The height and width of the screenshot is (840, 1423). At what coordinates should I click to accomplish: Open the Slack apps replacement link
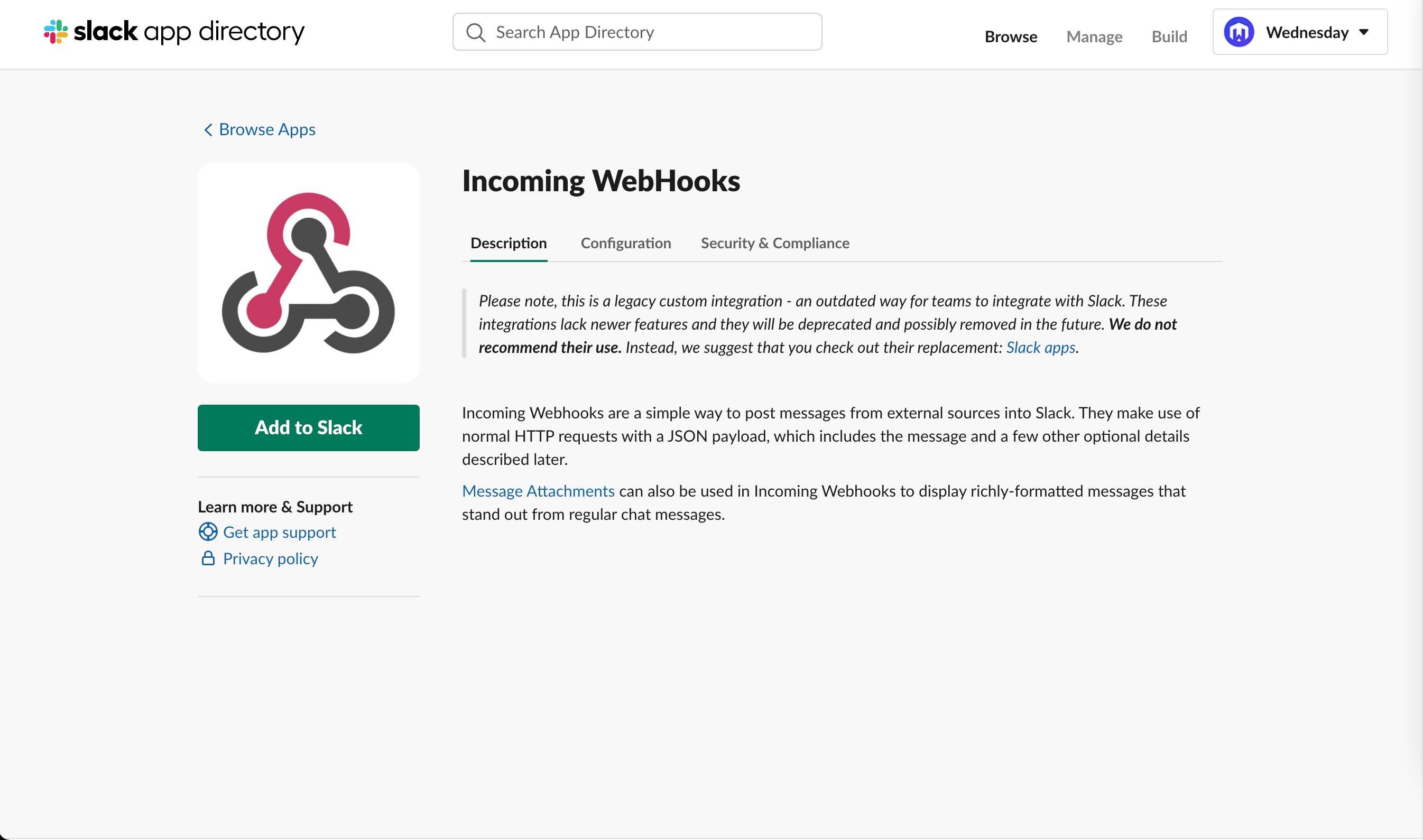(1040, 347)
